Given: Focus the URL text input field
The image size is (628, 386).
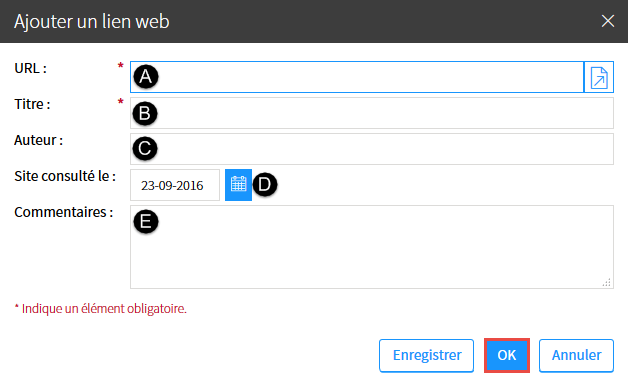Looking at the screenshot, I should click(357, 77).
